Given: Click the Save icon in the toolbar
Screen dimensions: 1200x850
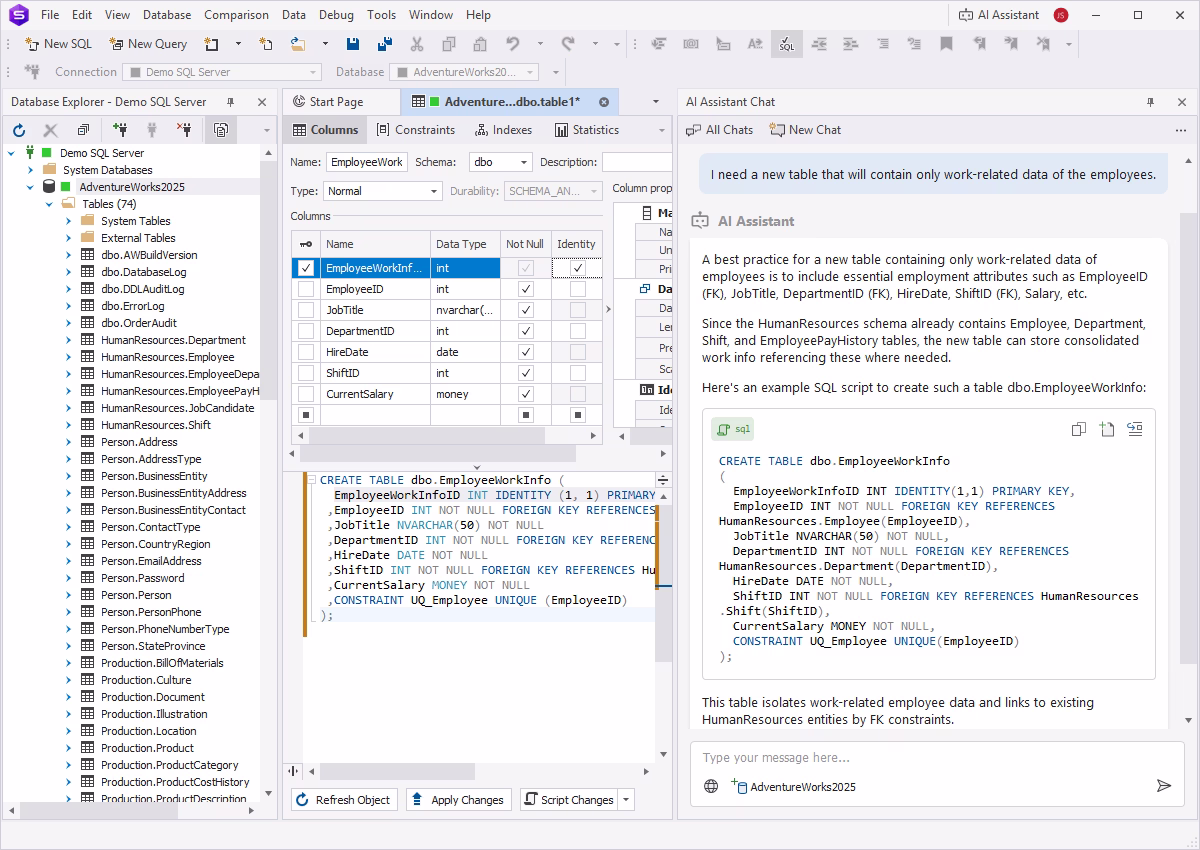Looking at the screenshot, I should point(353,44).
